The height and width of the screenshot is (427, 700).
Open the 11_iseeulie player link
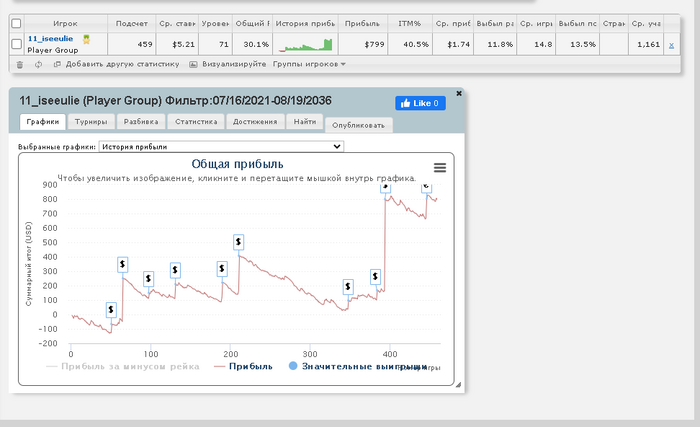click(50, 39)
